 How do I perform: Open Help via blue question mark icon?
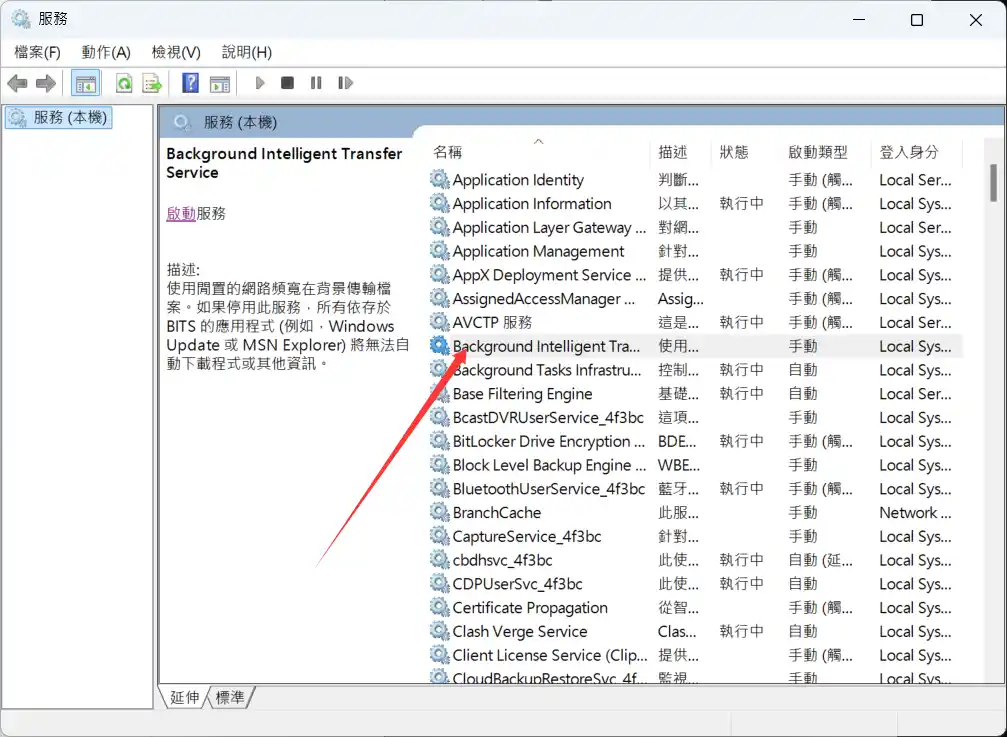click(x=190, y=83)
